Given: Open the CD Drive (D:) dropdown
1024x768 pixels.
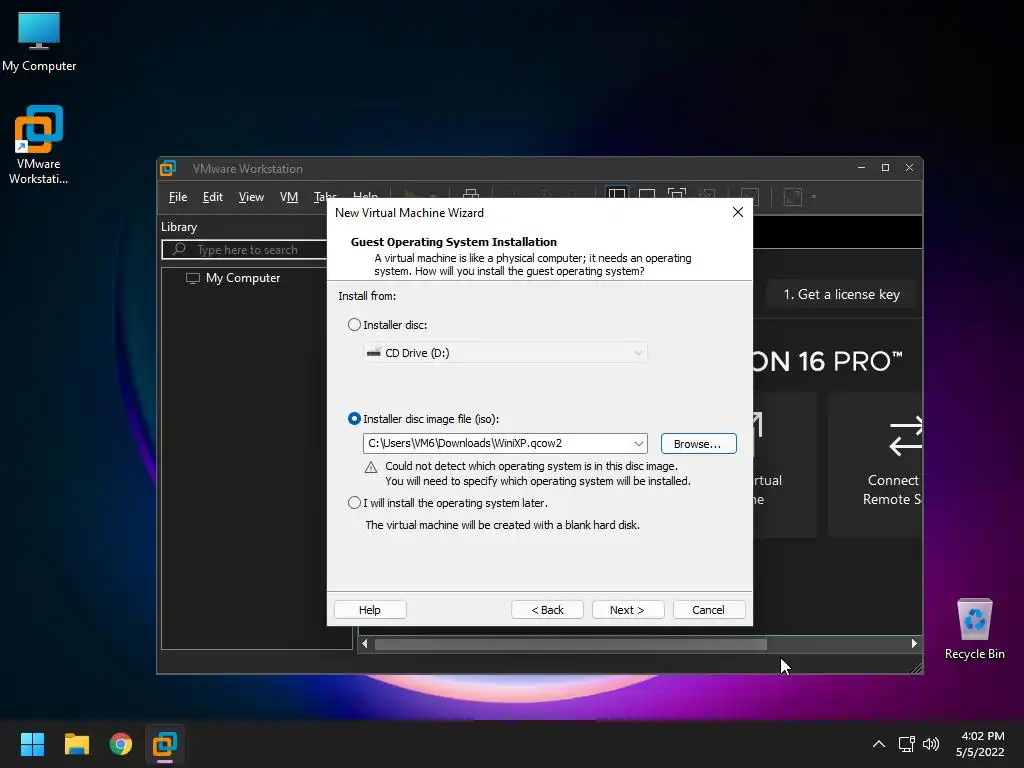Looking at the screenshot, I should pyautogui.click(x=505, y=353).
